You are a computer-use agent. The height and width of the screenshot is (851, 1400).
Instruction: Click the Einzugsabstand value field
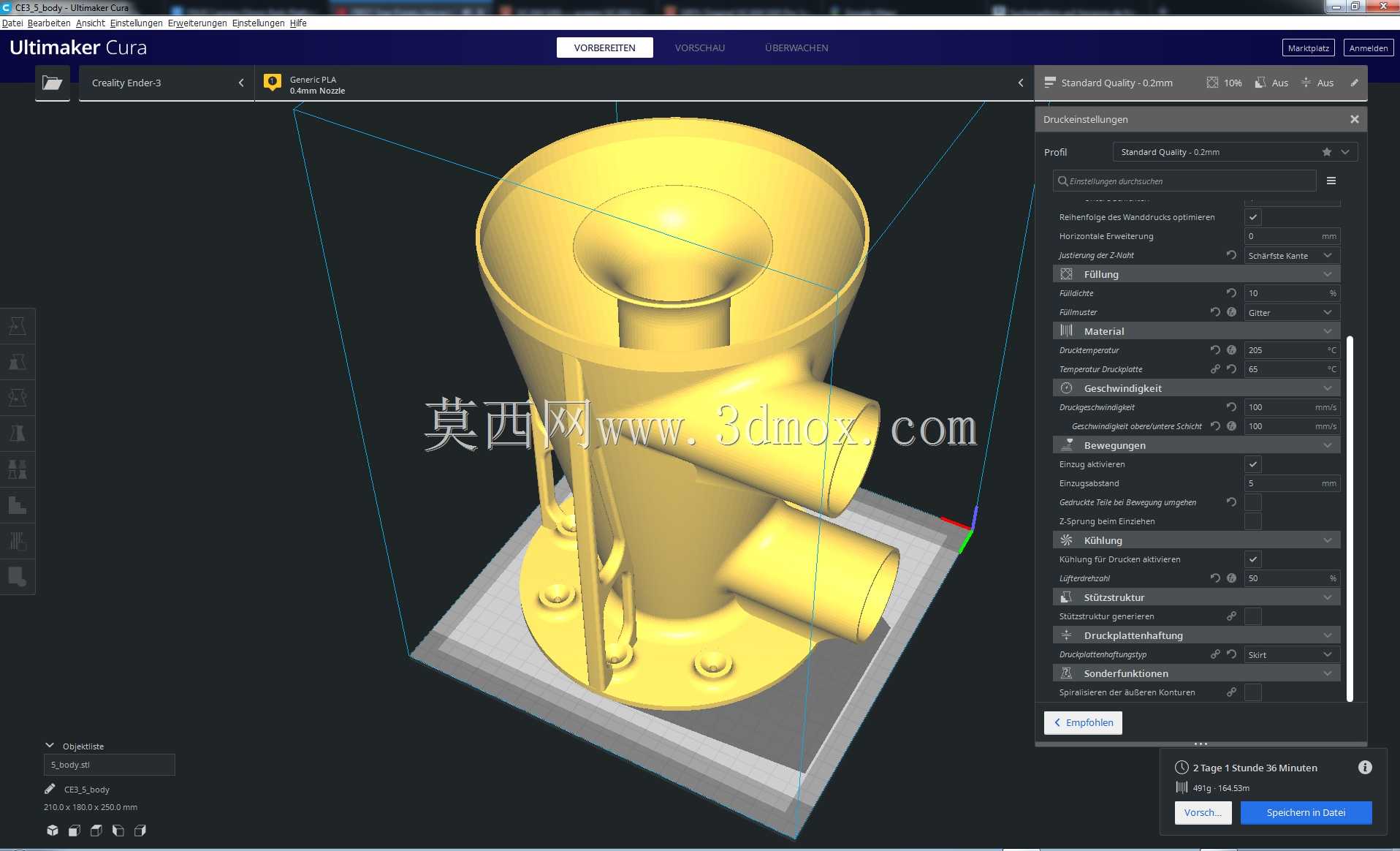tap(1292, 483)
